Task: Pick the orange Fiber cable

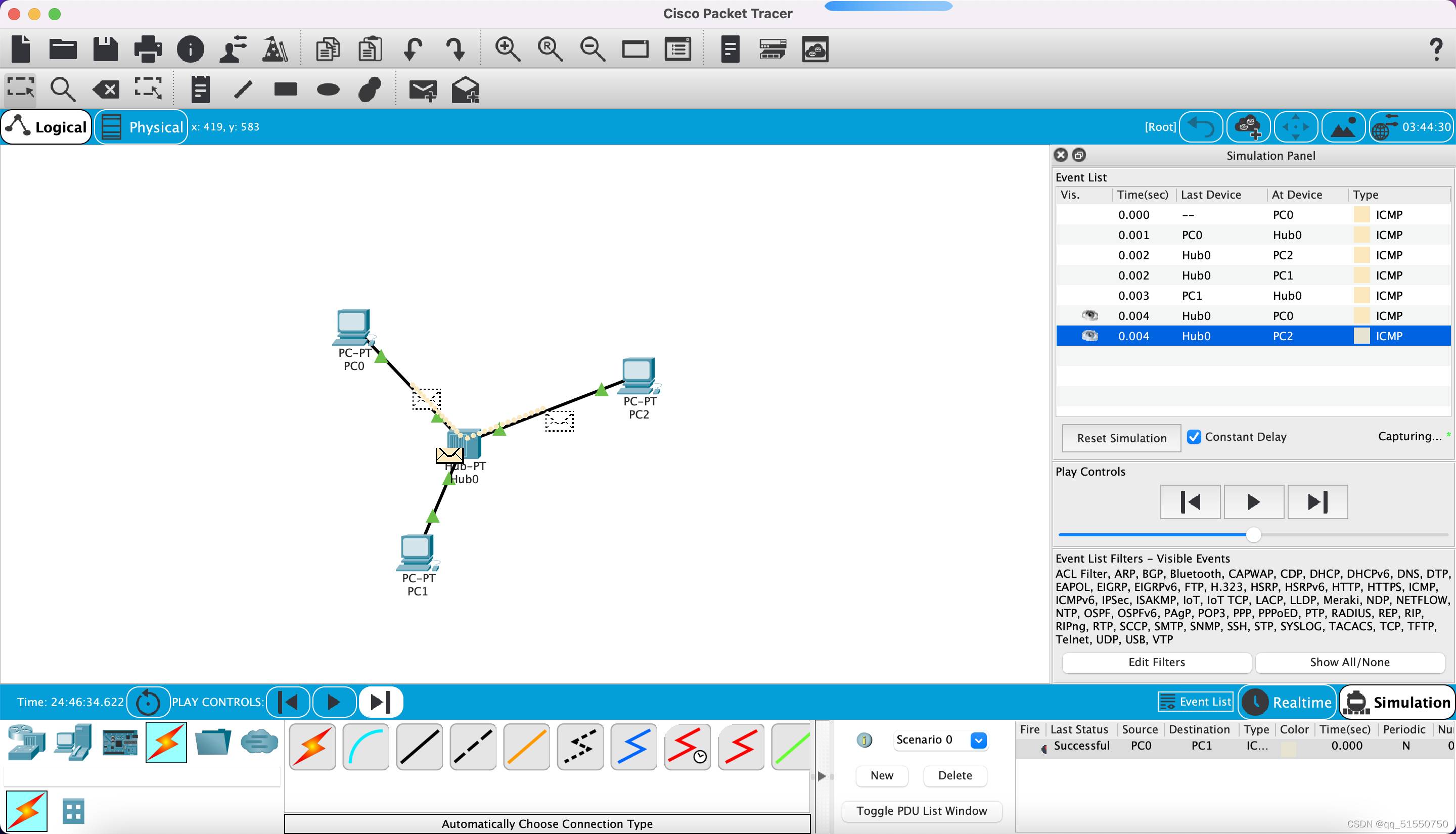Action: coord(526,747)
